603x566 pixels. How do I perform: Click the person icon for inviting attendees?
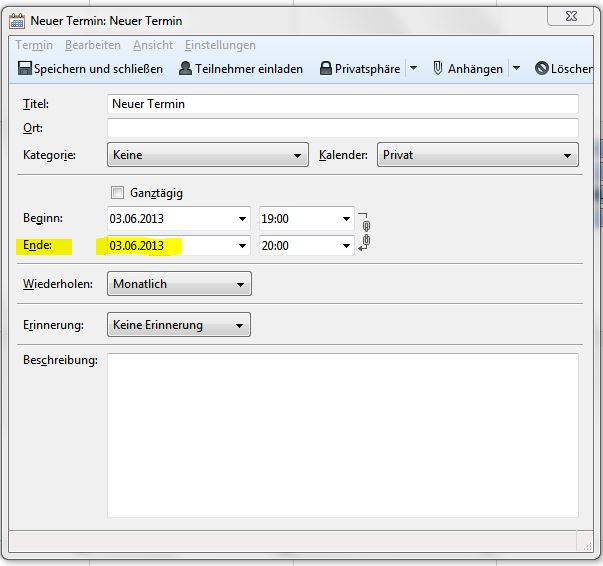pos(185,68)
